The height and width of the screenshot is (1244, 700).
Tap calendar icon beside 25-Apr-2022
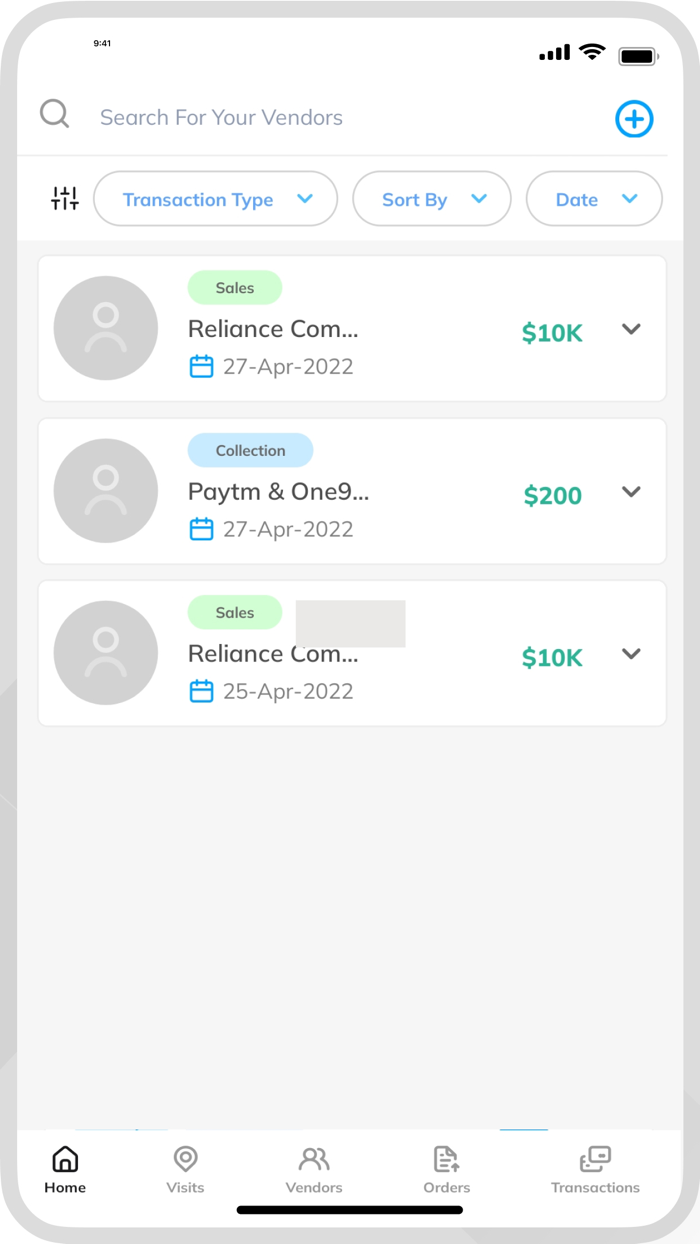(x=201, y=691)
